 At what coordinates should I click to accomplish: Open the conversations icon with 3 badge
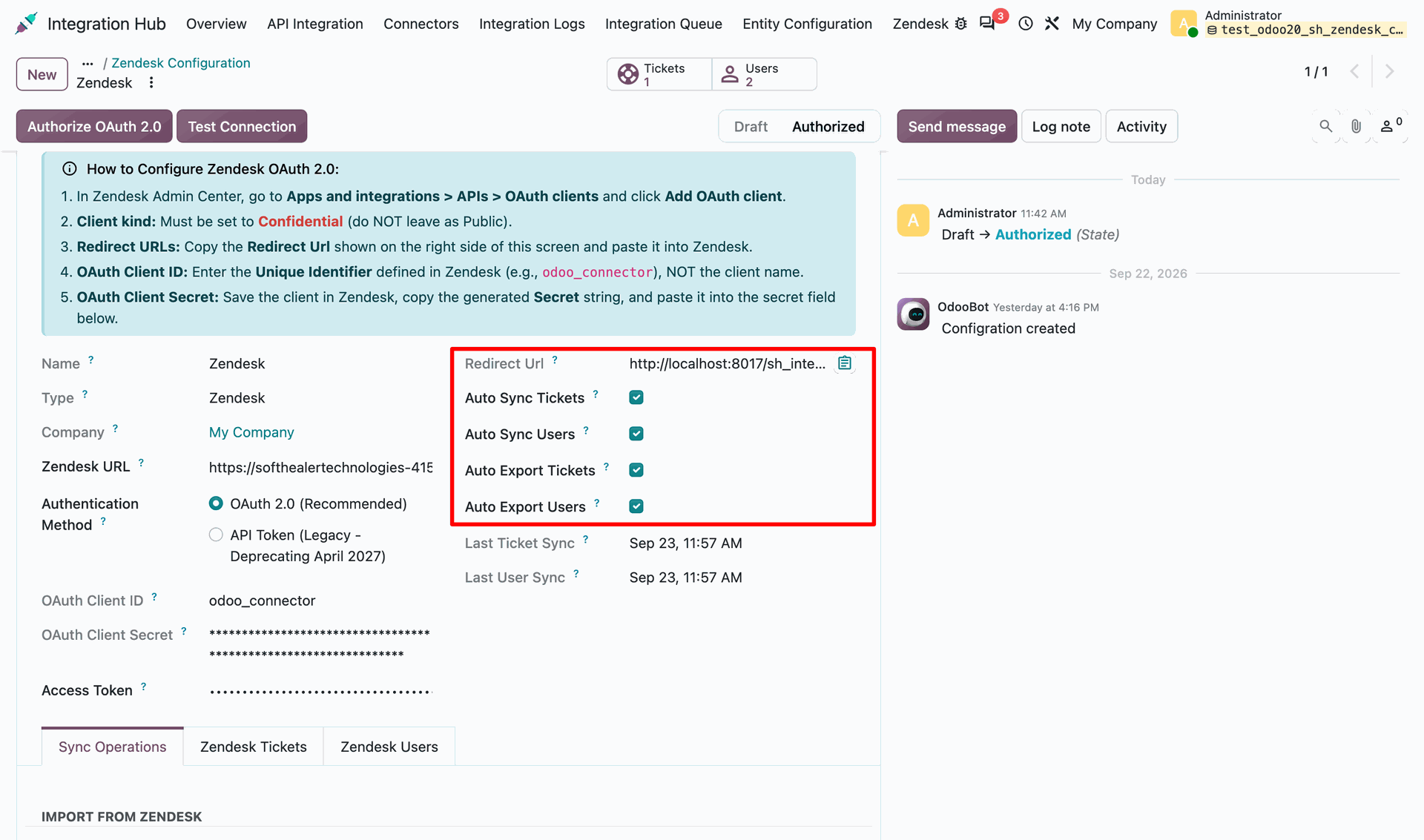coord(987,24)
